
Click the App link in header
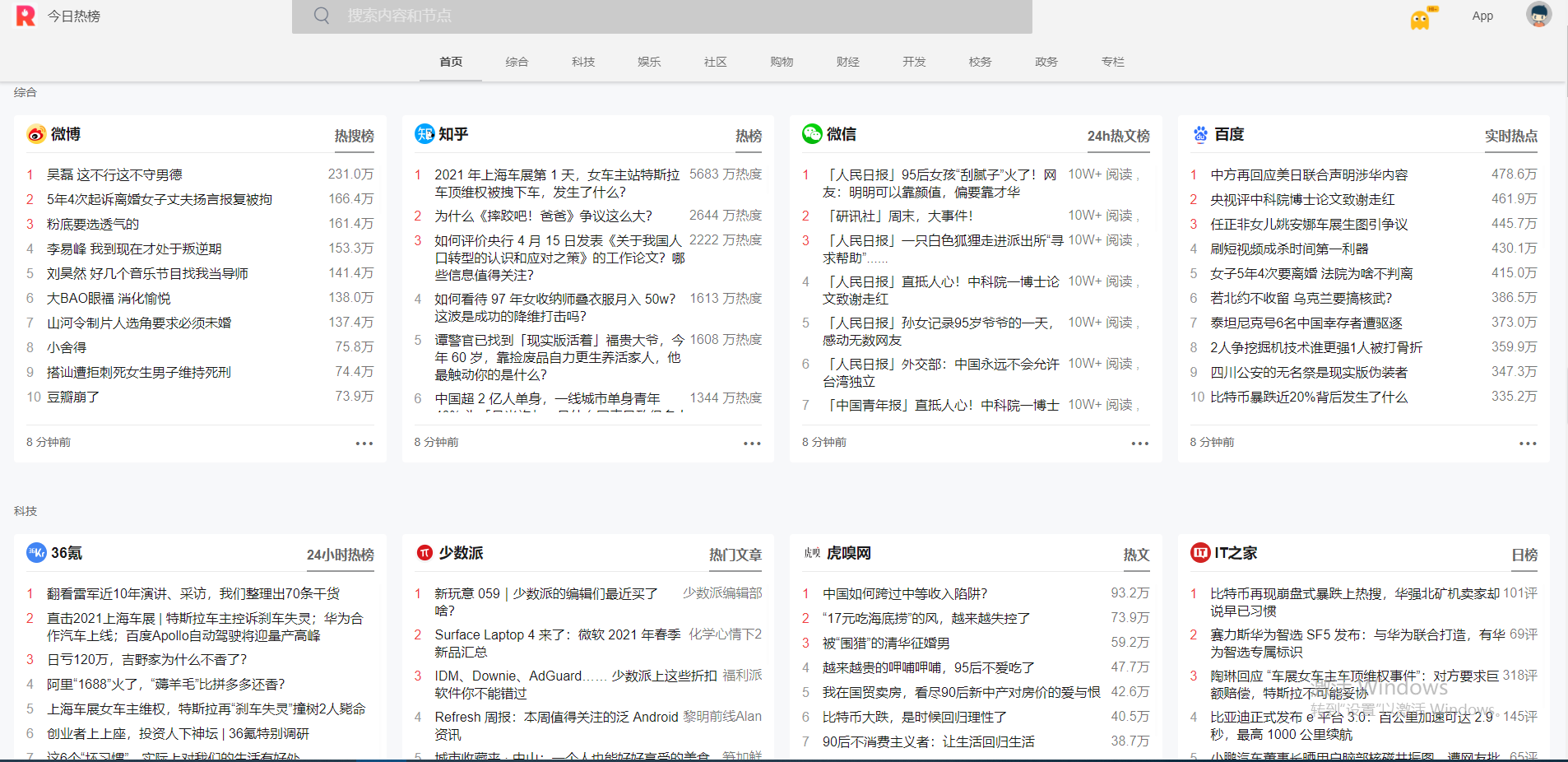click(x=1482, y=16)
